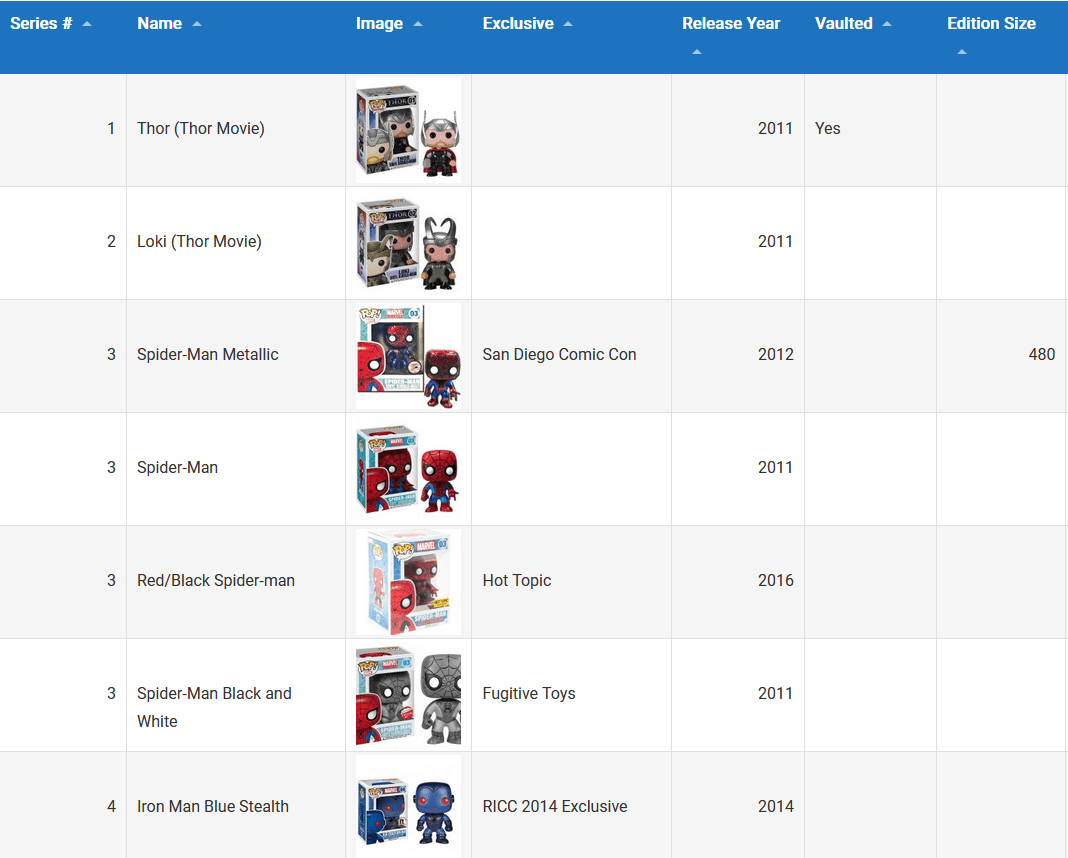1068x858 pixels.
Task: Click release year 2011 in Thor row
Action: (x=776, y=129)
